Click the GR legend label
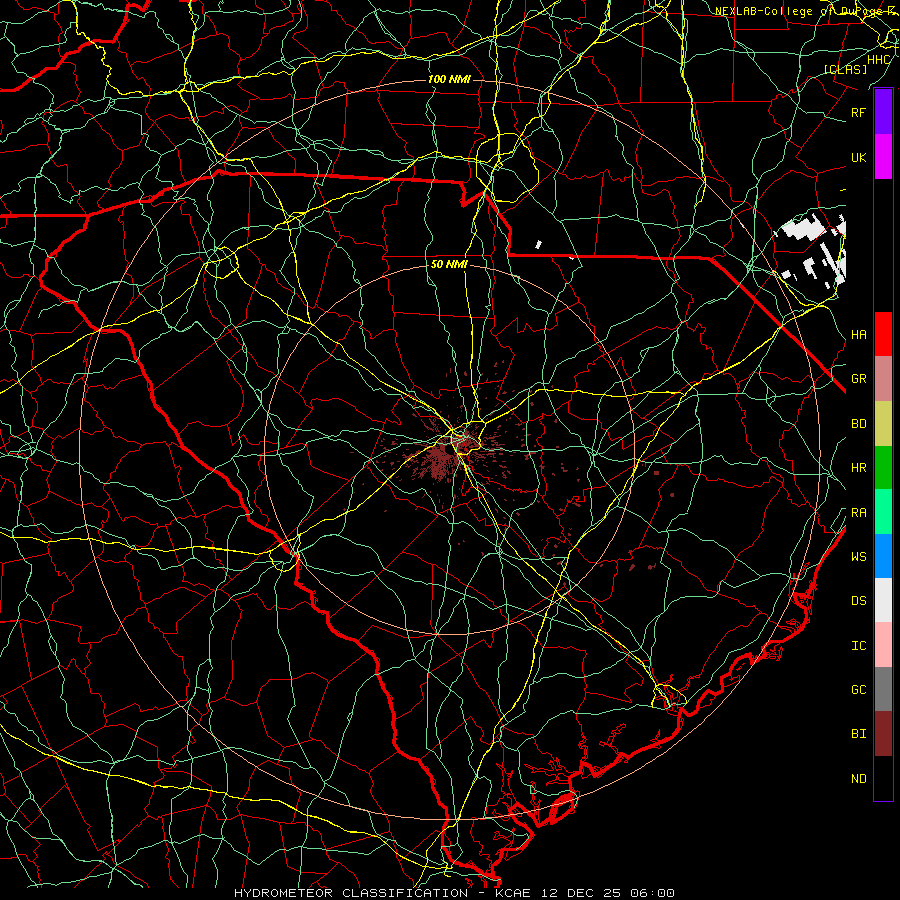 [x=858, y=379]
